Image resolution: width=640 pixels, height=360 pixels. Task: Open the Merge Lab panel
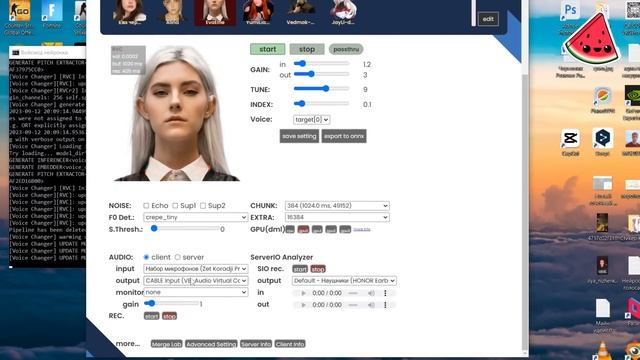coord(167,344)
